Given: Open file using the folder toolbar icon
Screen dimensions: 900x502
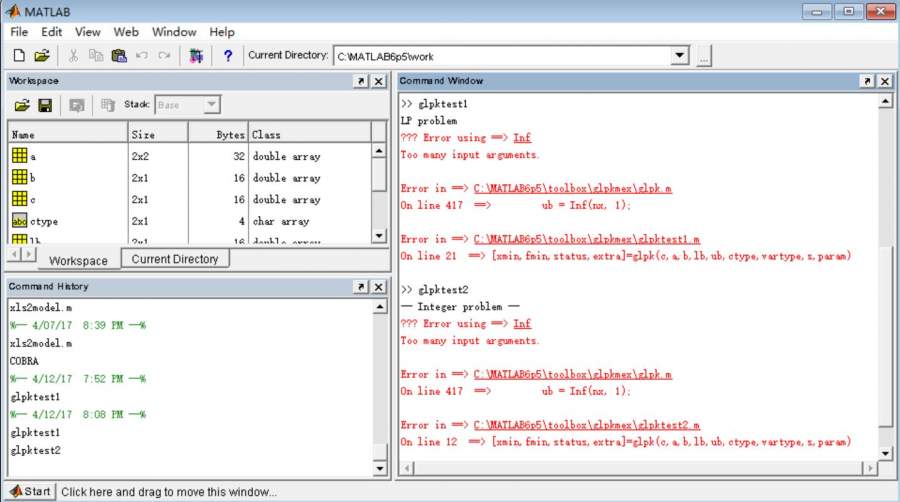Looking at the screenshot, I should pyautogui.click(x=41, y=56).
